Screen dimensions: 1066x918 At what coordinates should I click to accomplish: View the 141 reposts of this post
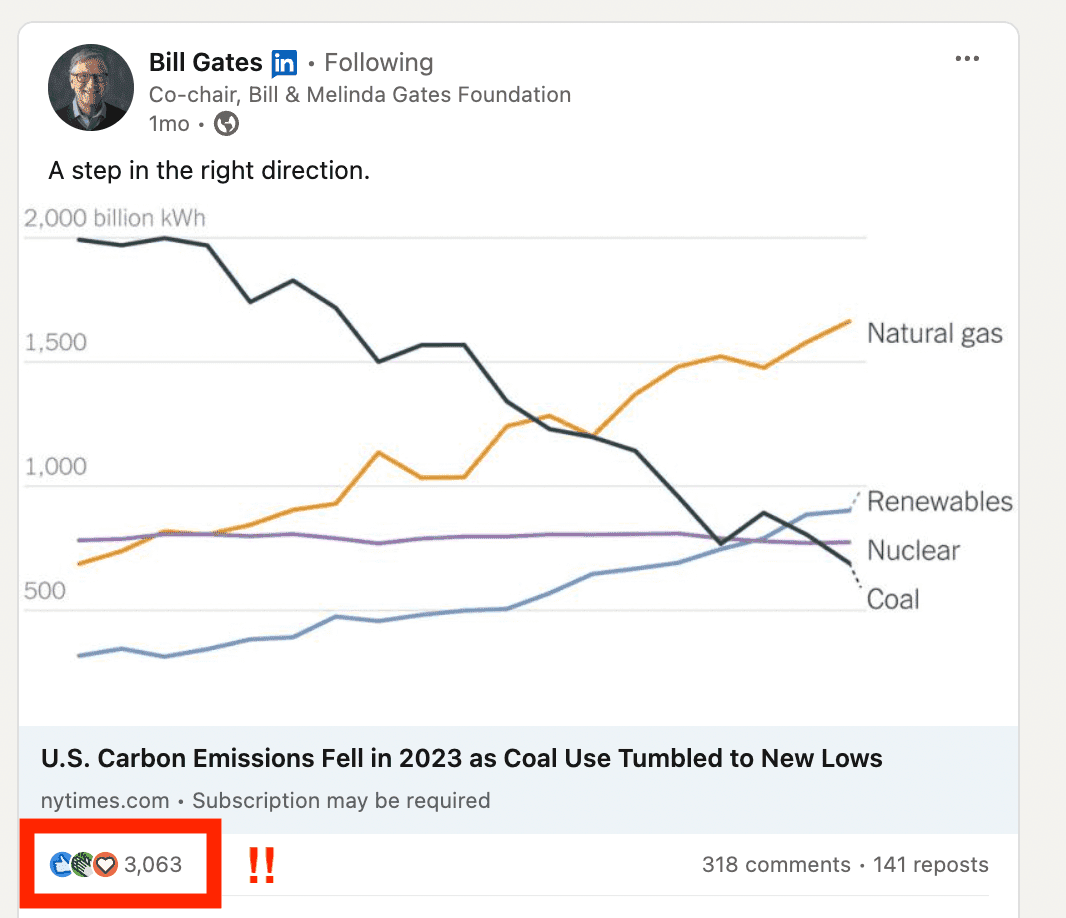(930, 864)
